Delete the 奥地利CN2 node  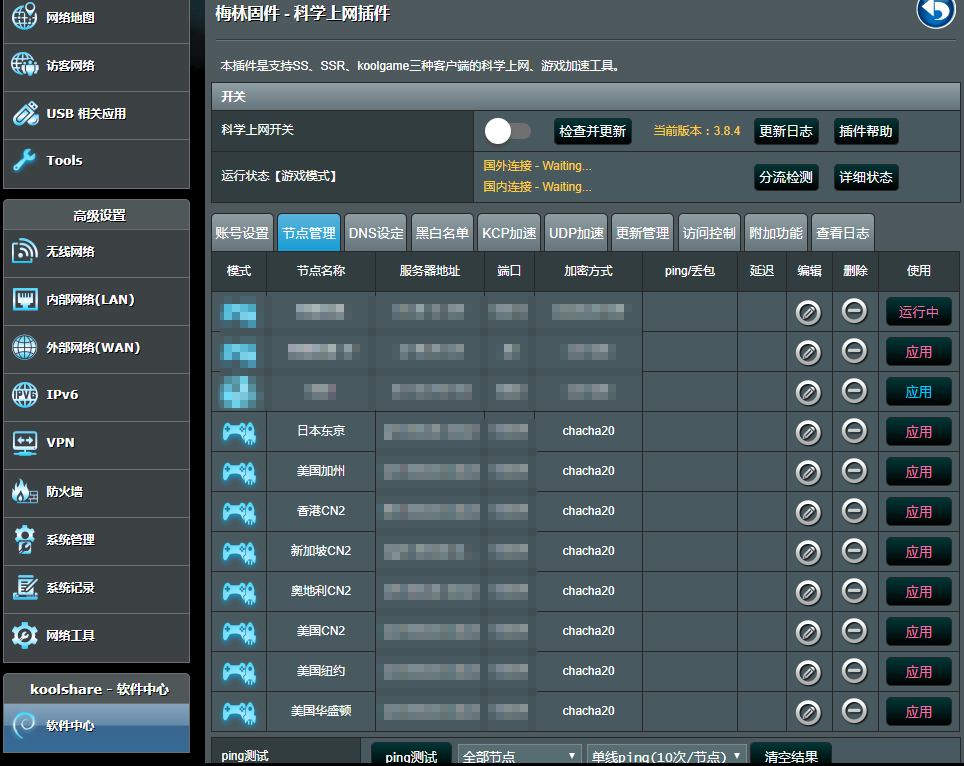pos(854,590)
